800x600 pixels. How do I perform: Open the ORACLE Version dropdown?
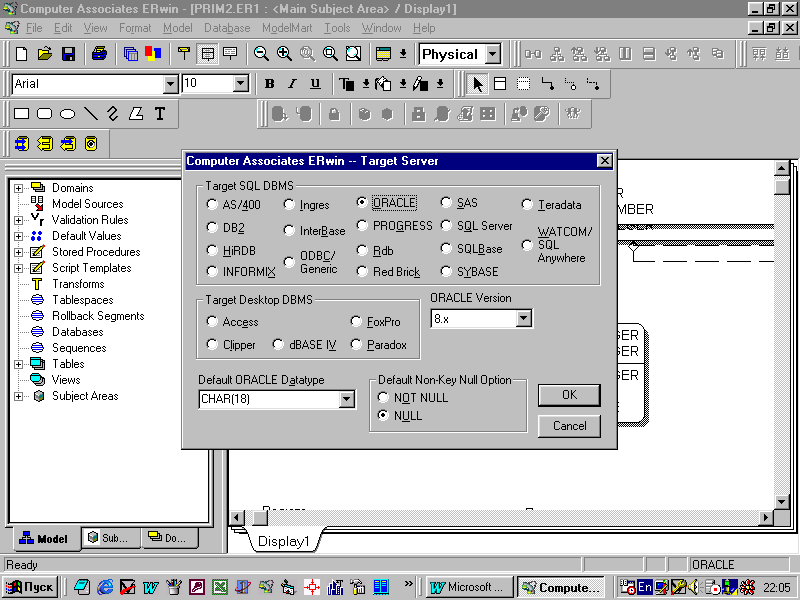click(x=523, y=319)
